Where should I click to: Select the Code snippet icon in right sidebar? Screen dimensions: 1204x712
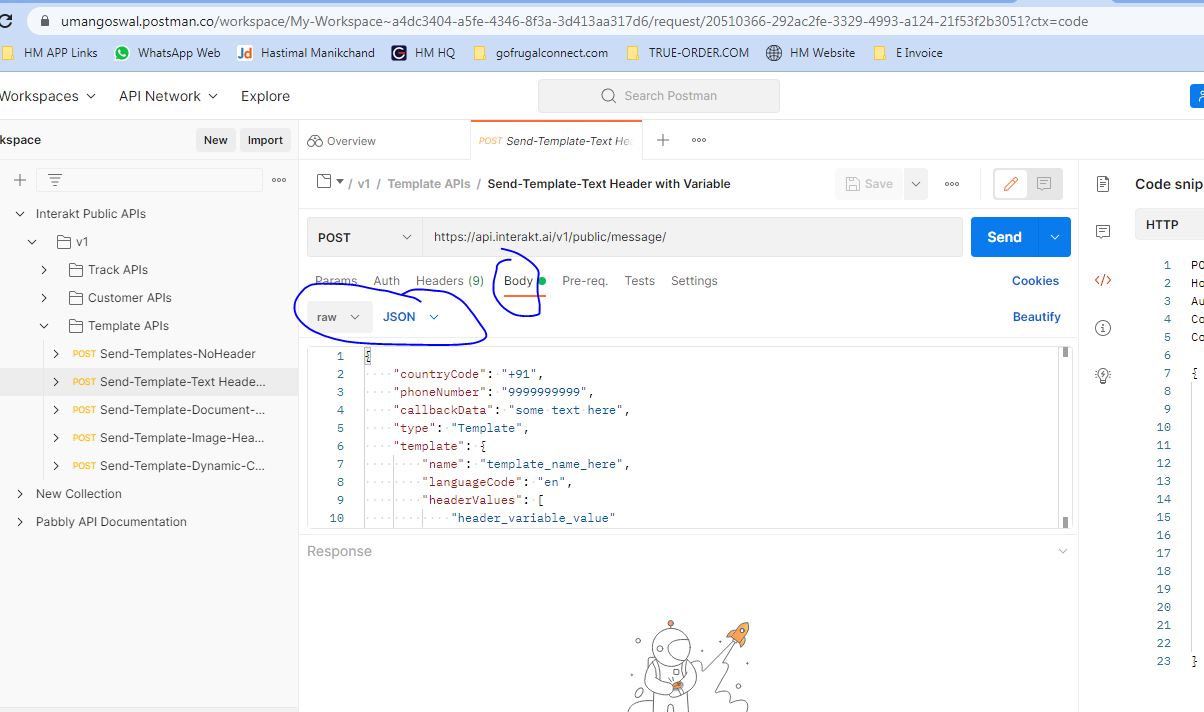tap(1103, 280)
